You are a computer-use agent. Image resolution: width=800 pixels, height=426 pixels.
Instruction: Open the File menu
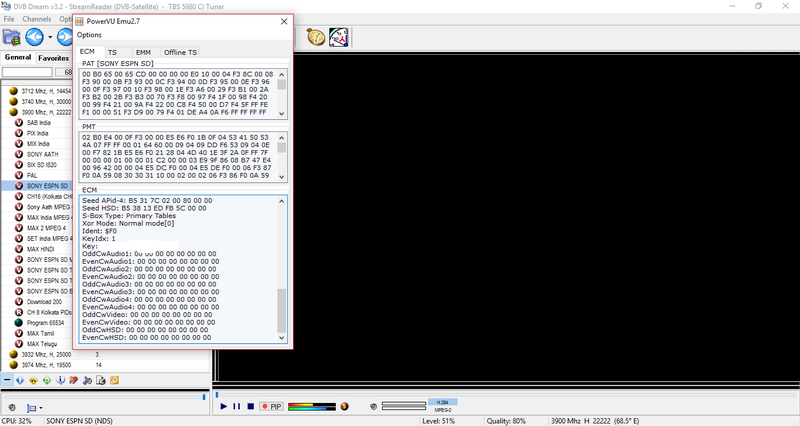click(9, 19)
